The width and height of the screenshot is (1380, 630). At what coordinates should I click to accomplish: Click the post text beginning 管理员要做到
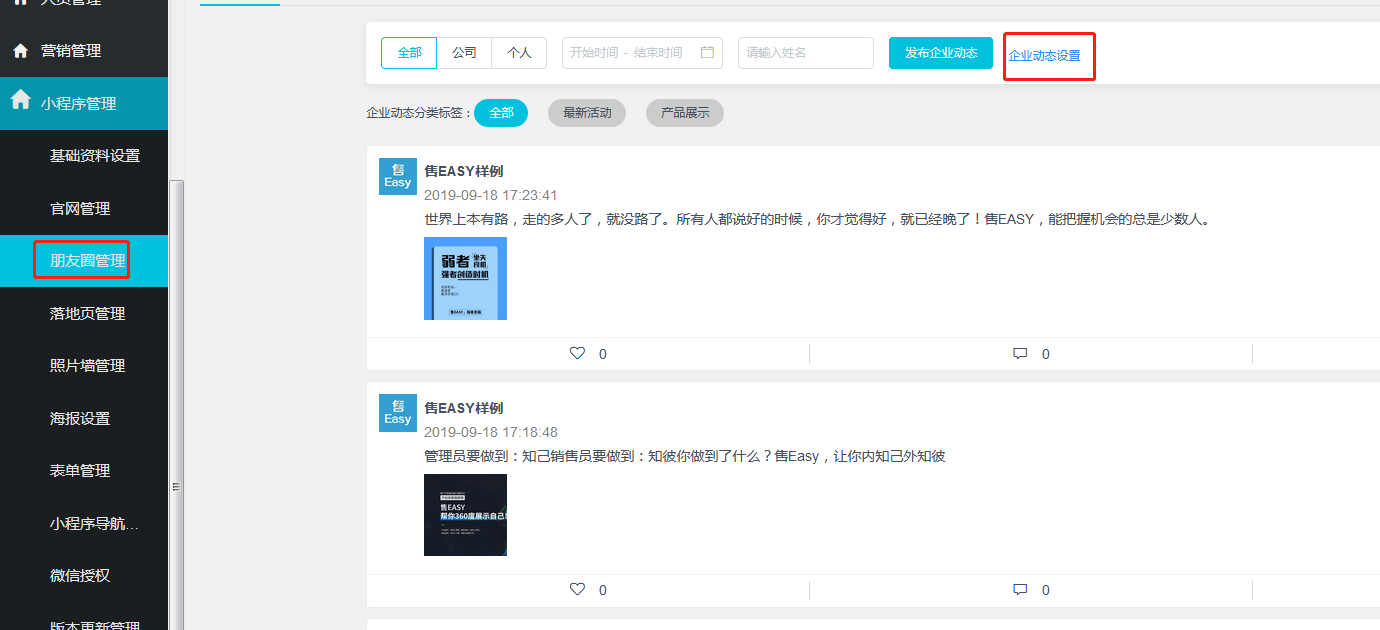(685, 456)
